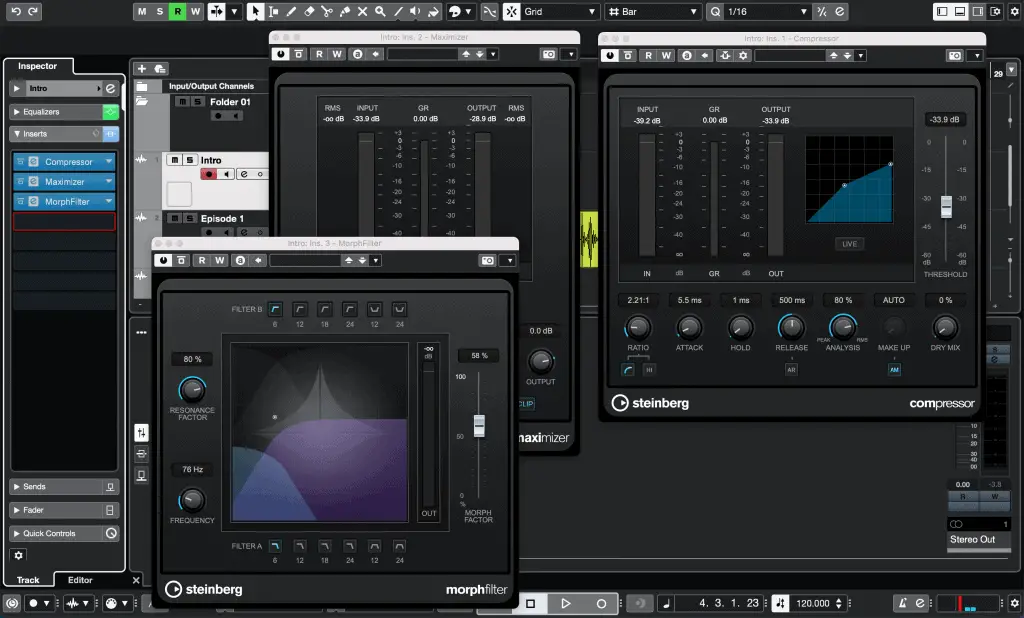Click Iterative Quantize icon next to 1/16
This screenshot has height=618, width=1024.
[x=822, y=11]
